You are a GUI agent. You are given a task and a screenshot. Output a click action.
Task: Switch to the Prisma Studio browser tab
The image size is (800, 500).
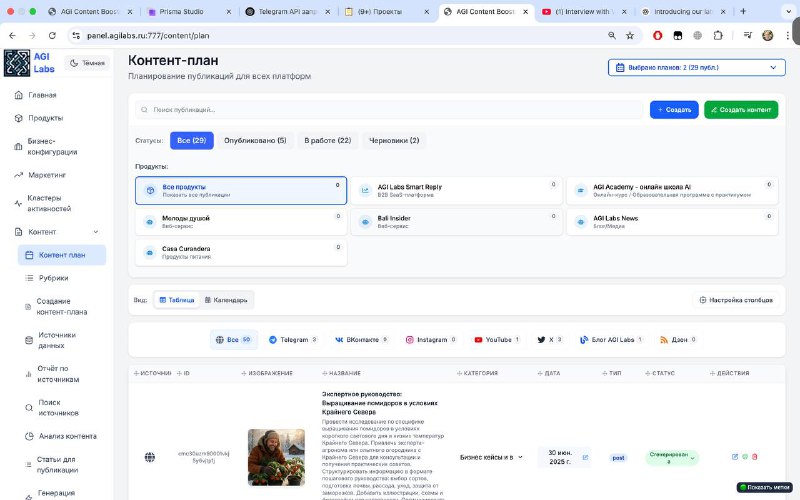189,11
